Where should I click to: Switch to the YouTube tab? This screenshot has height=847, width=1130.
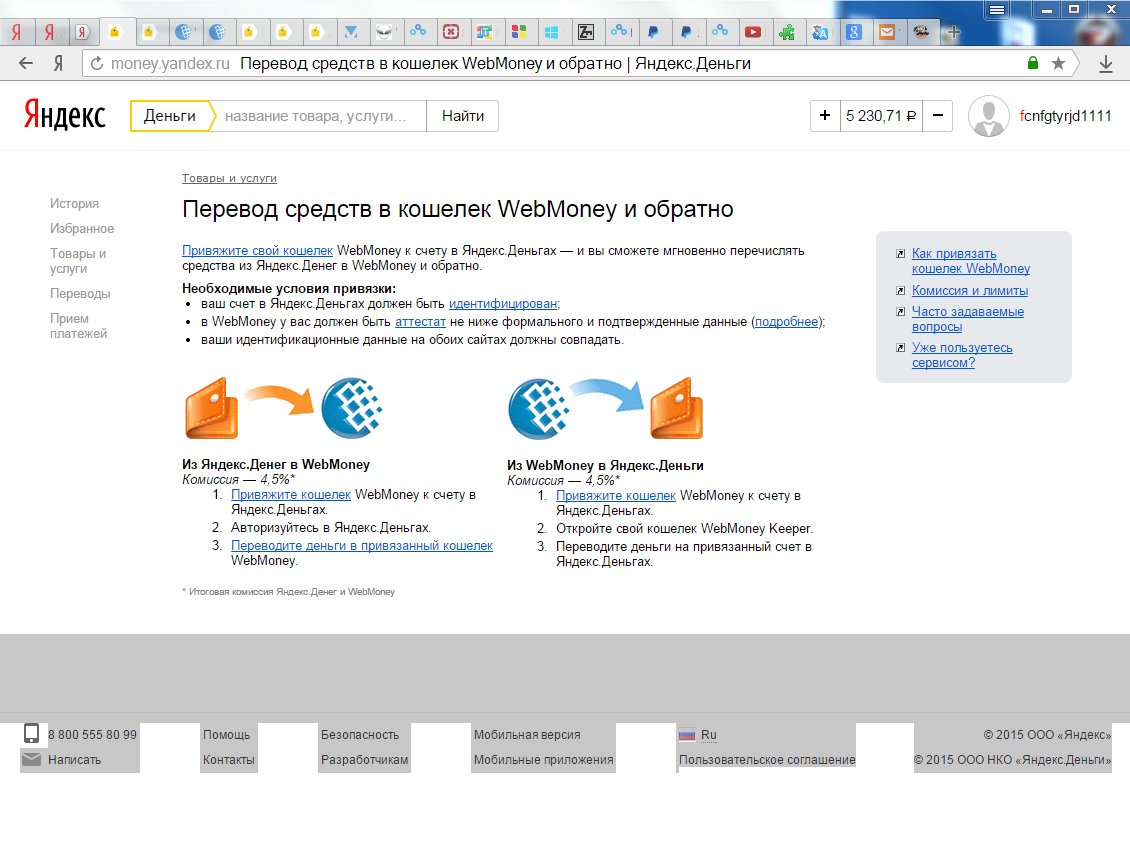752,32
